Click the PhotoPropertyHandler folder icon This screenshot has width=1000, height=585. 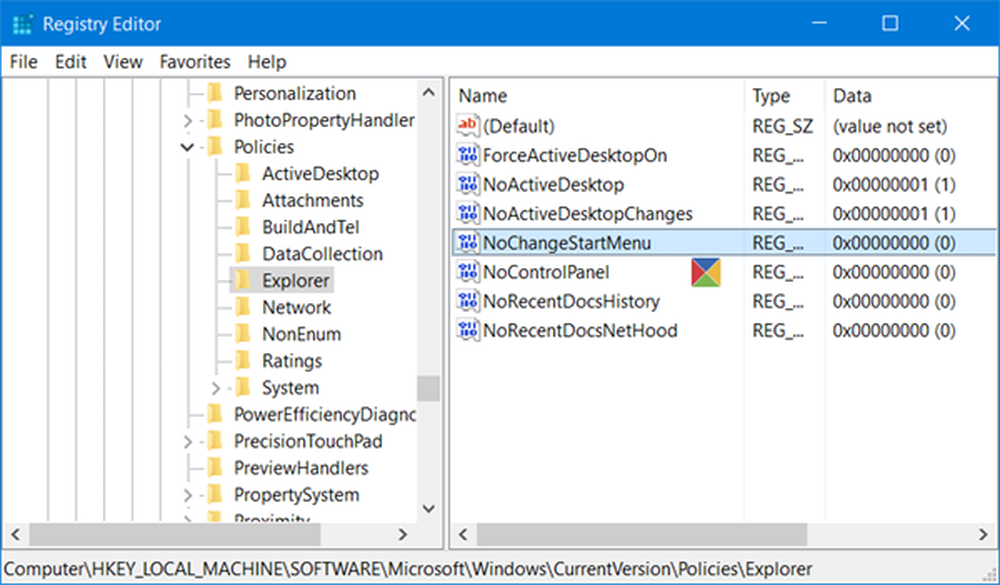(x=215, y=120)
